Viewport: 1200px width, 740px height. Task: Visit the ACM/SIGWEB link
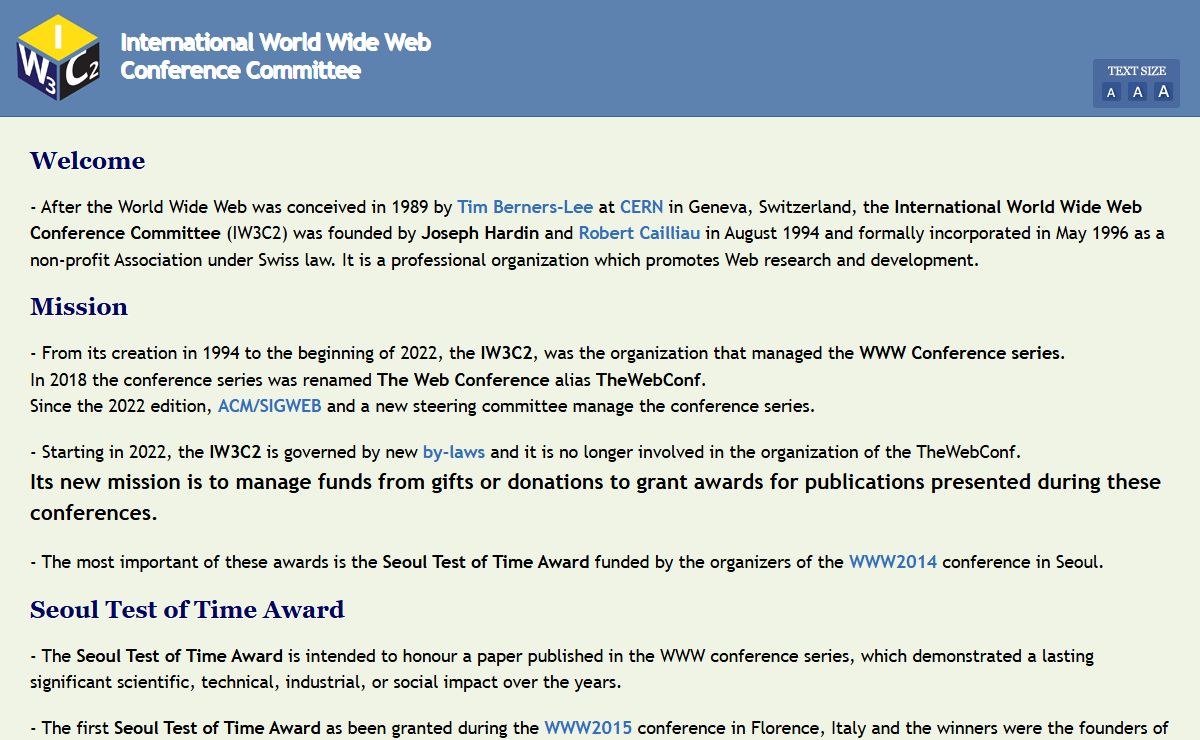[270, 406]
